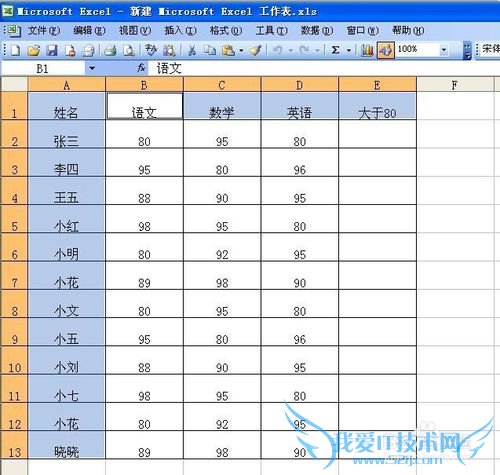Expand the toolbar options chevron

tap(467, 51)
